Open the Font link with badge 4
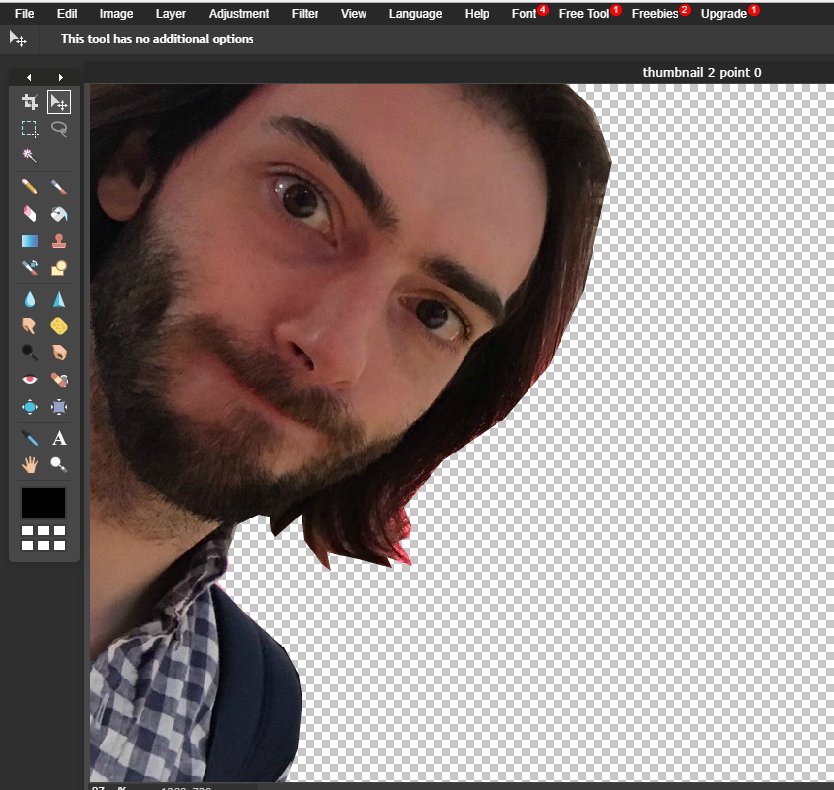The height and width of the screenshot is (790, 834). click(524, 14)
